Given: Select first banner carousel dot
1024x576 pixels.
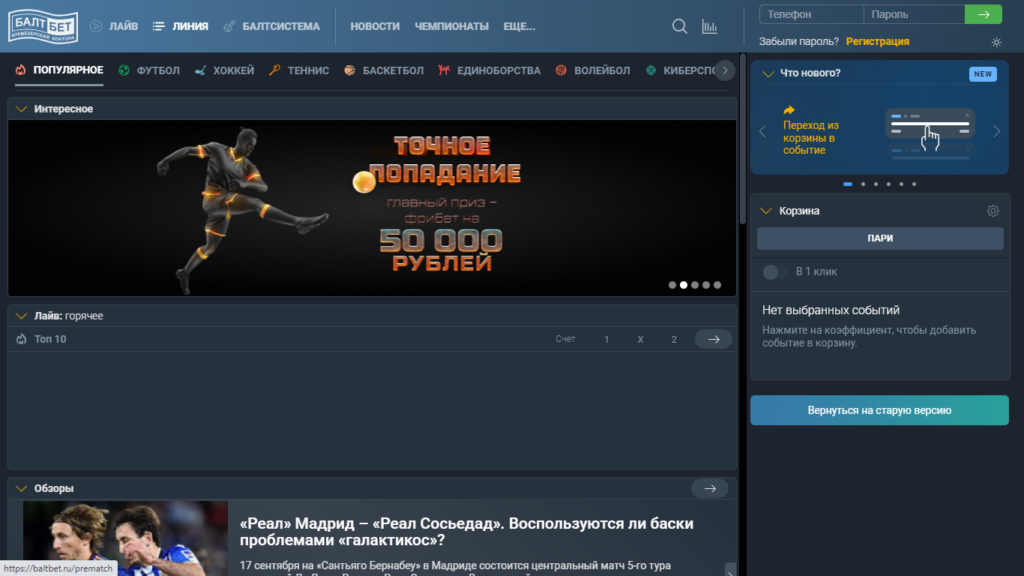Looking at the screenshot, I should point(672,285).
